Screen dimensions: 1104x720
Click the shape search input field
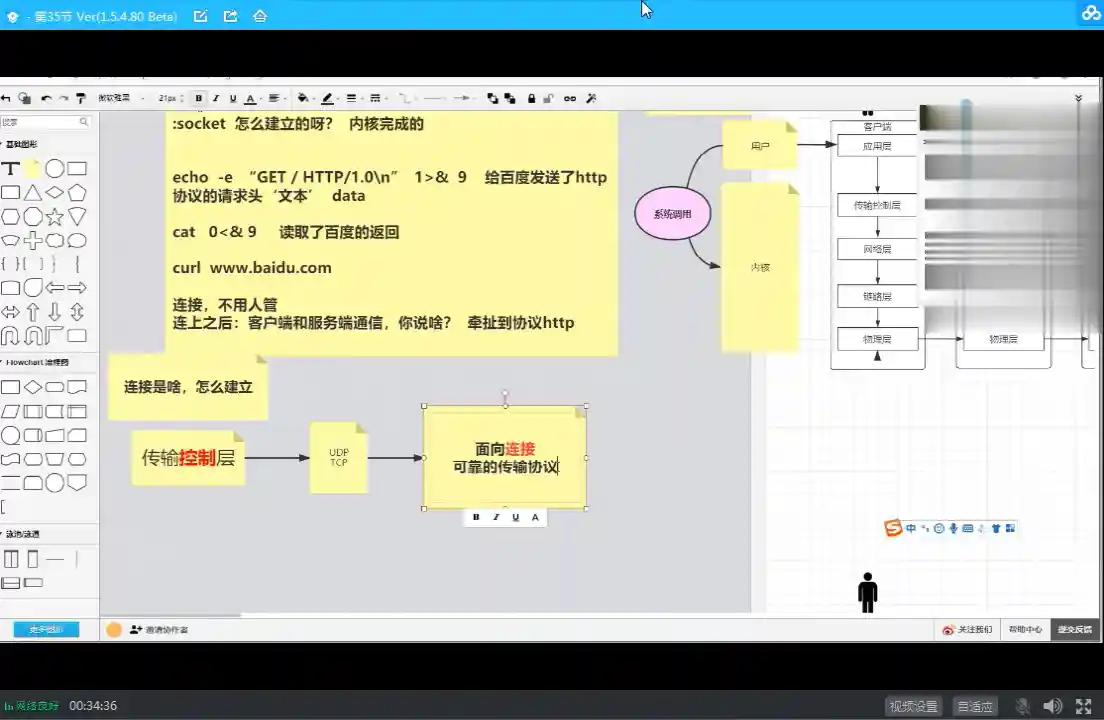46,122
